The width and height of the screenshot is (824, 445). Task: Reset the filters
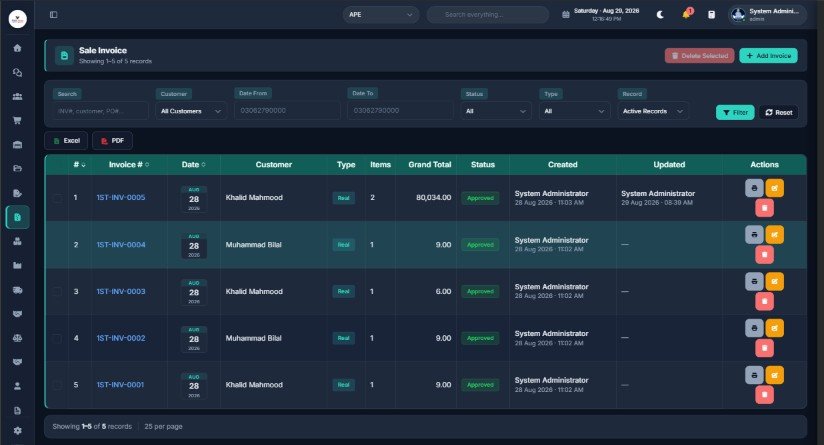(778, 112)
